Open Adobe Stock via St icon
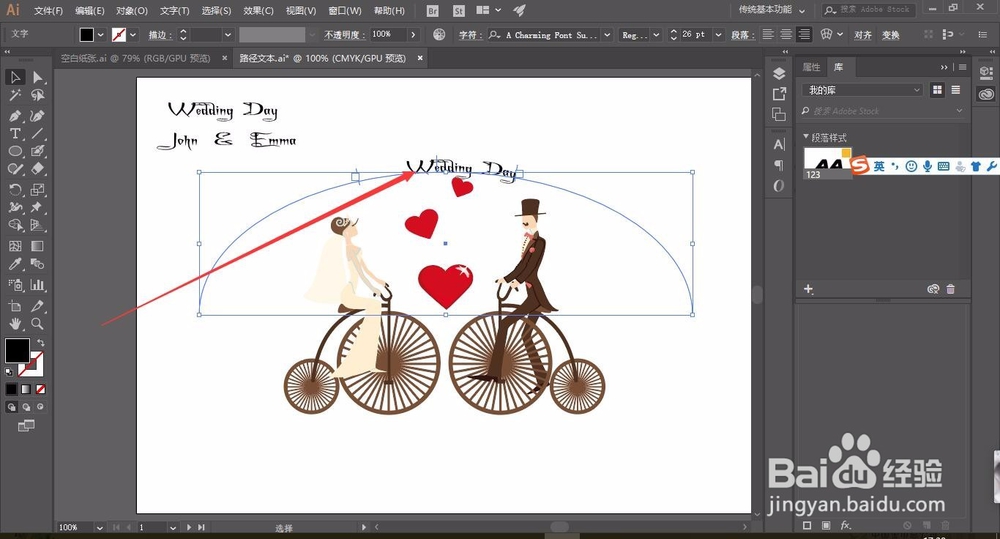This screenshot has width=1000, height=539. [x=459, y=11]
